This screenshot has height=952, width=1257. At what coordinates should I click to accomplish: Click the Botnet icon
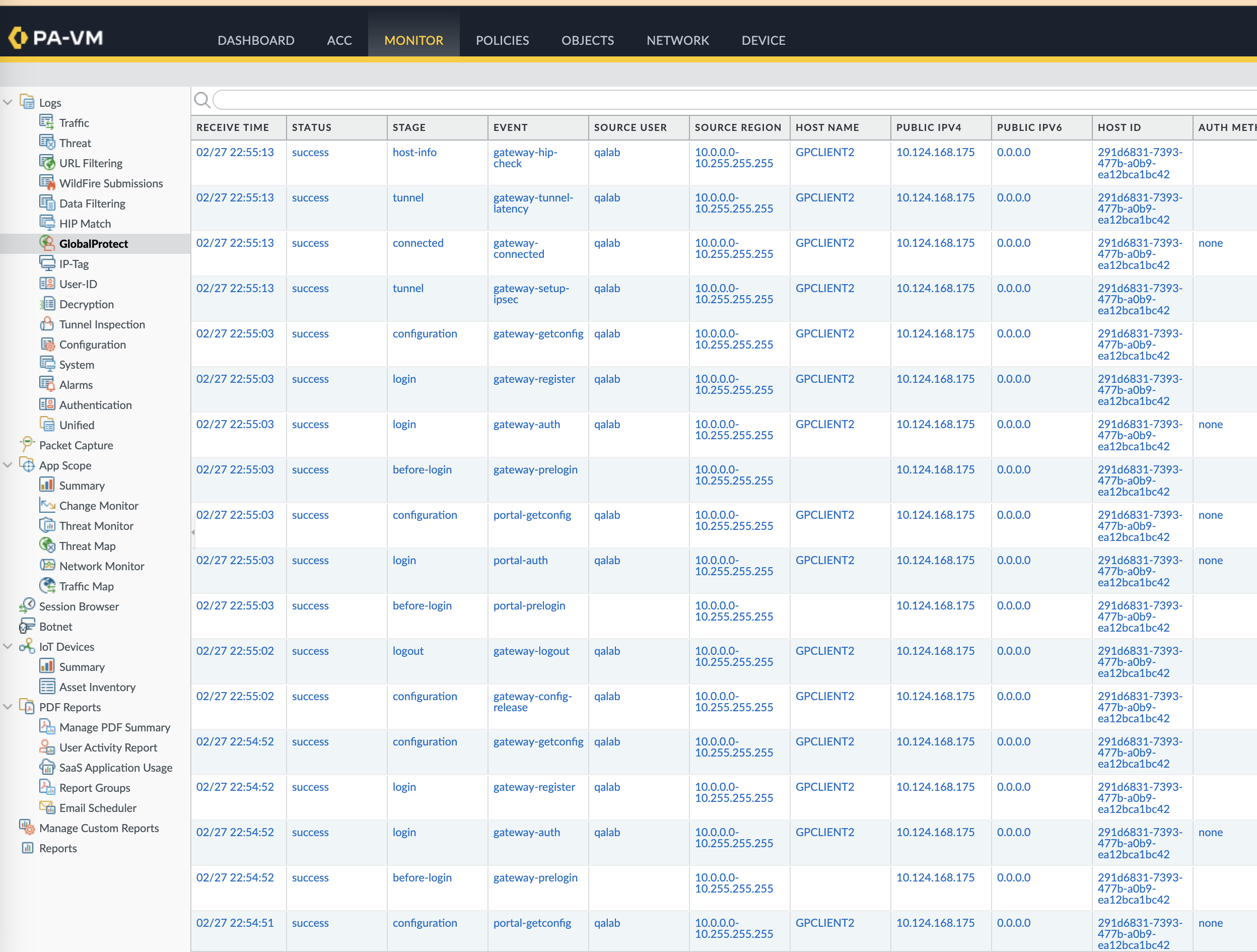pyautogui.click(x=27, y=626)
